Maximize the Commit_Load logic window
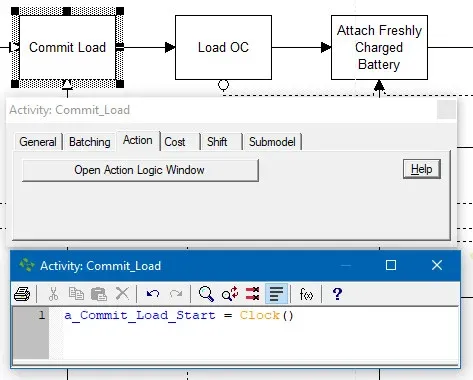Viewport: 473px width, 380px height. 391,265
